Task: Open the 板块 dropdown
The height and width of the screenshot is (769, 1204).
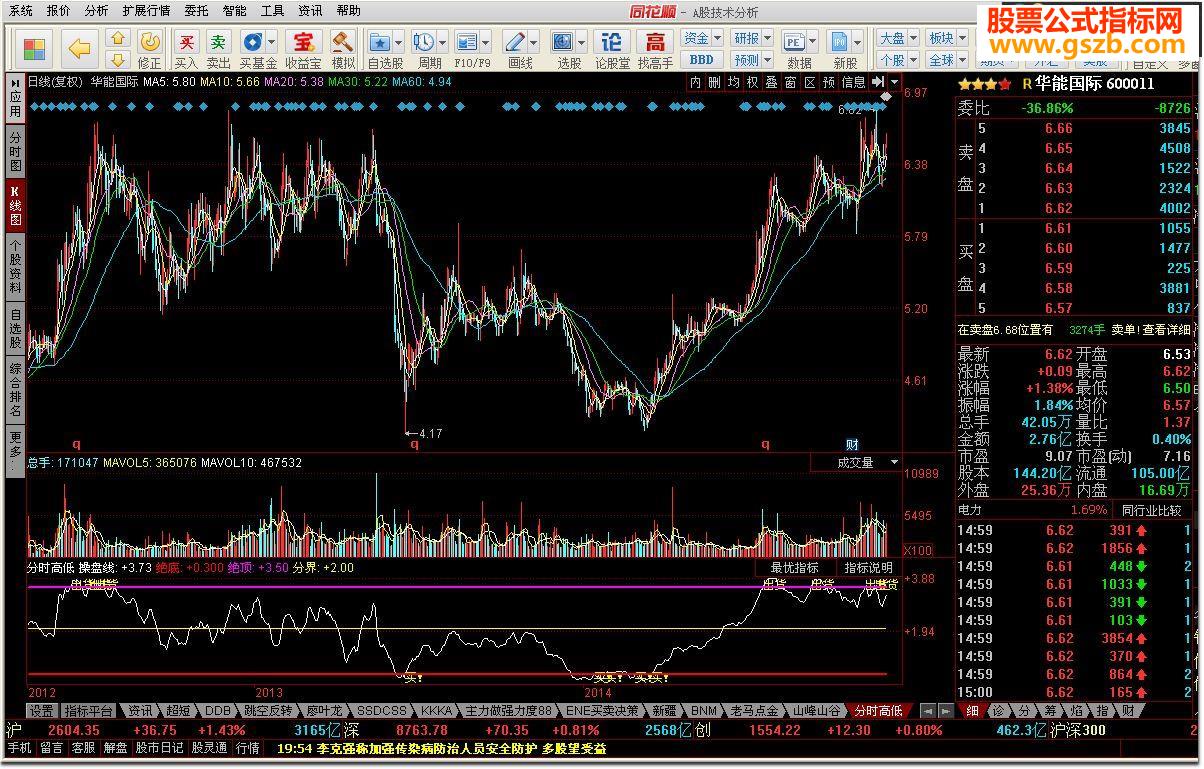Action: click(x=947, y=39)
